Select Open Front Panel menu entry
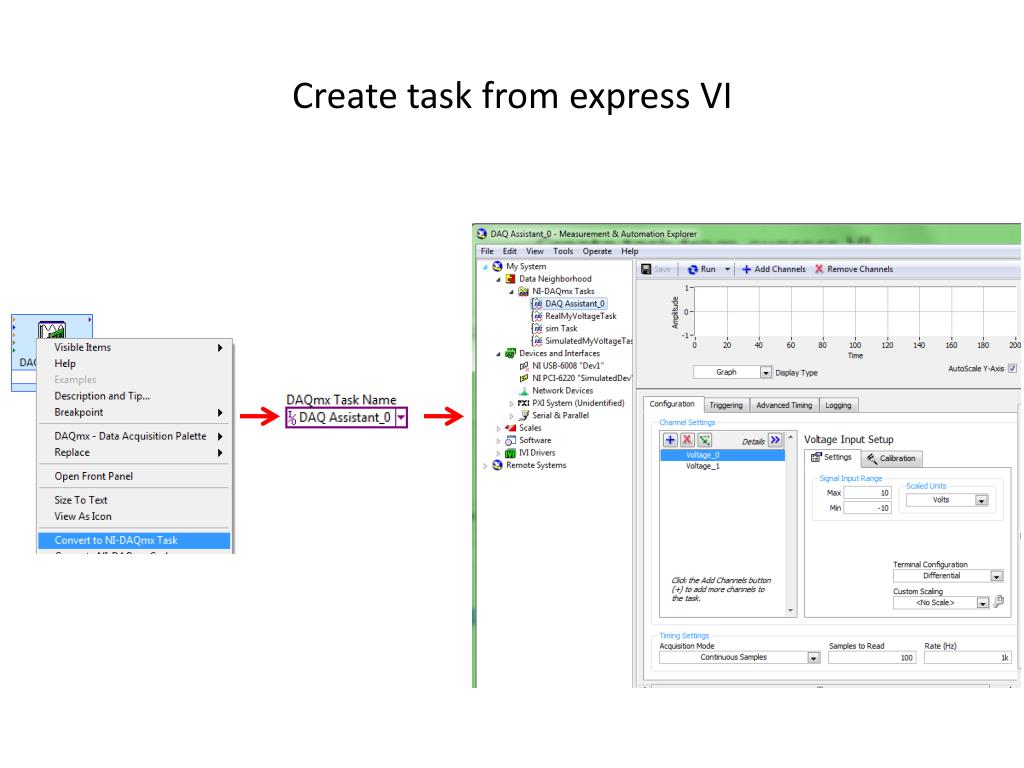The image size is (1024, 768). [134, 476]
